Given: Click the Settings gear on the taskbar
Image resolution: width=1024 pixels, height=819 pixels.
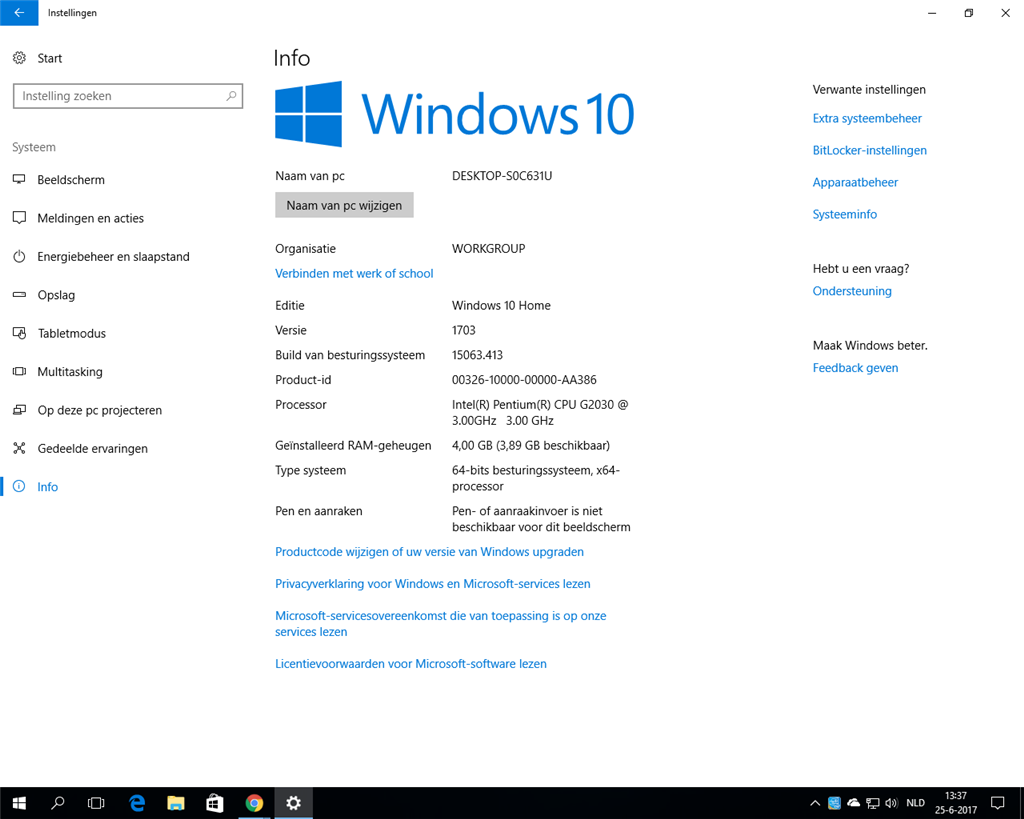Looking at the screenshot, I should pyautogui.click(x=293, y=803).
